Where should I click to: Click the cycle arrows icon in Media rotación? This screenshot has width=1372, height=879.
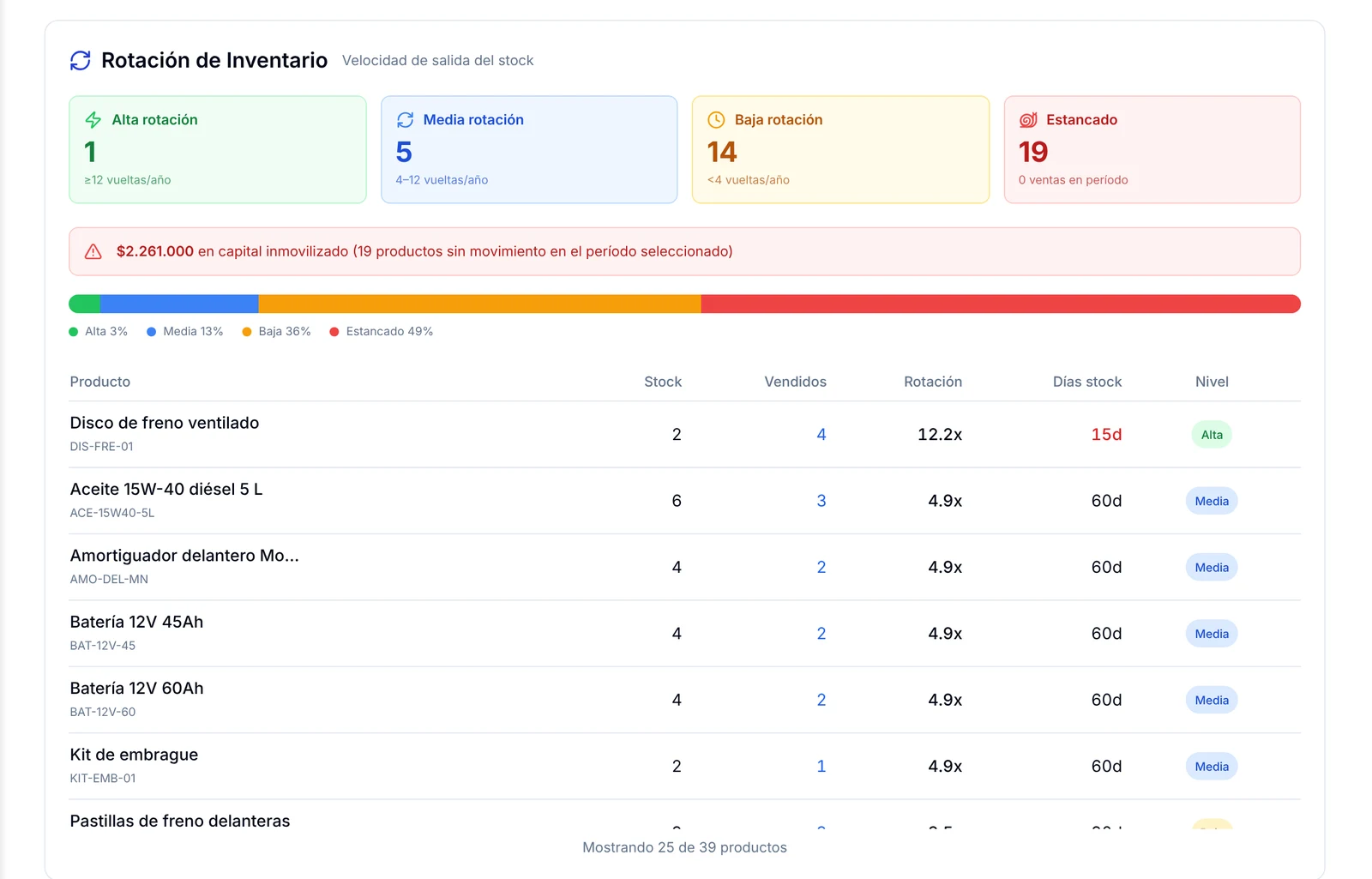(x=405, y=120)
